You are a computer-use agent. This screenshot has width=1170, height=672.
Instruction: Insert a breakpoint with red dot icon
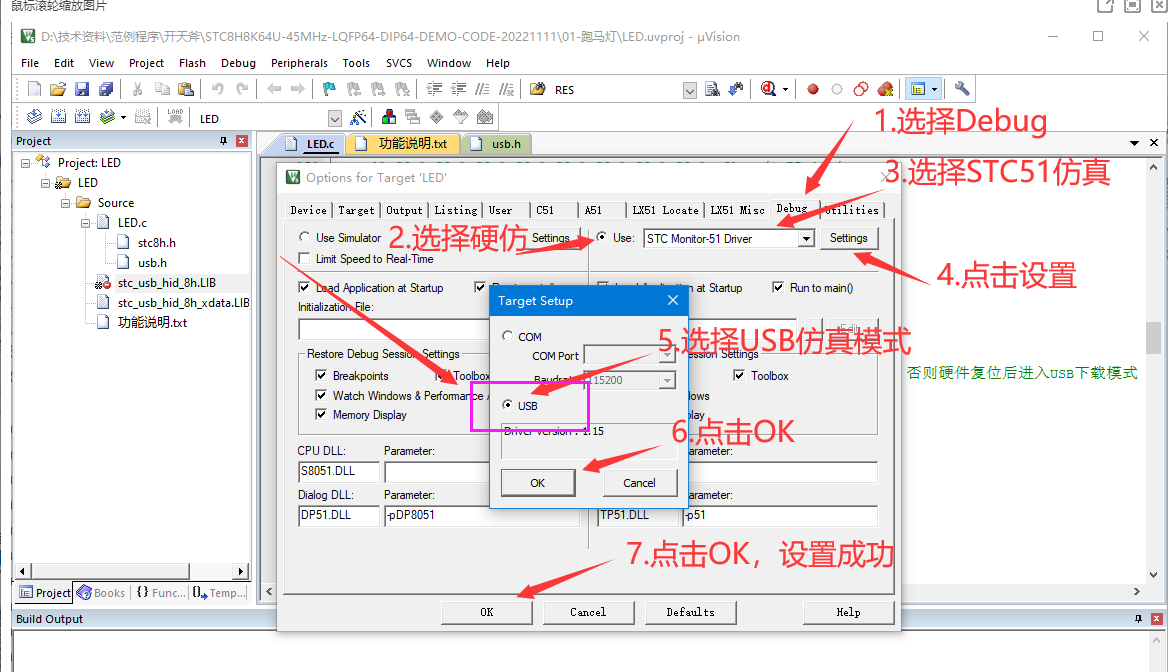pyautogui.click(x=813, y=90)
